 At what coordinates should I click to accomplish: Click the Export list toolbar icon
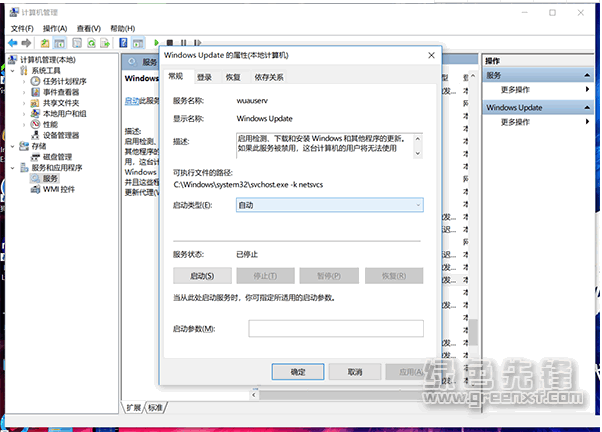point(105,43)
